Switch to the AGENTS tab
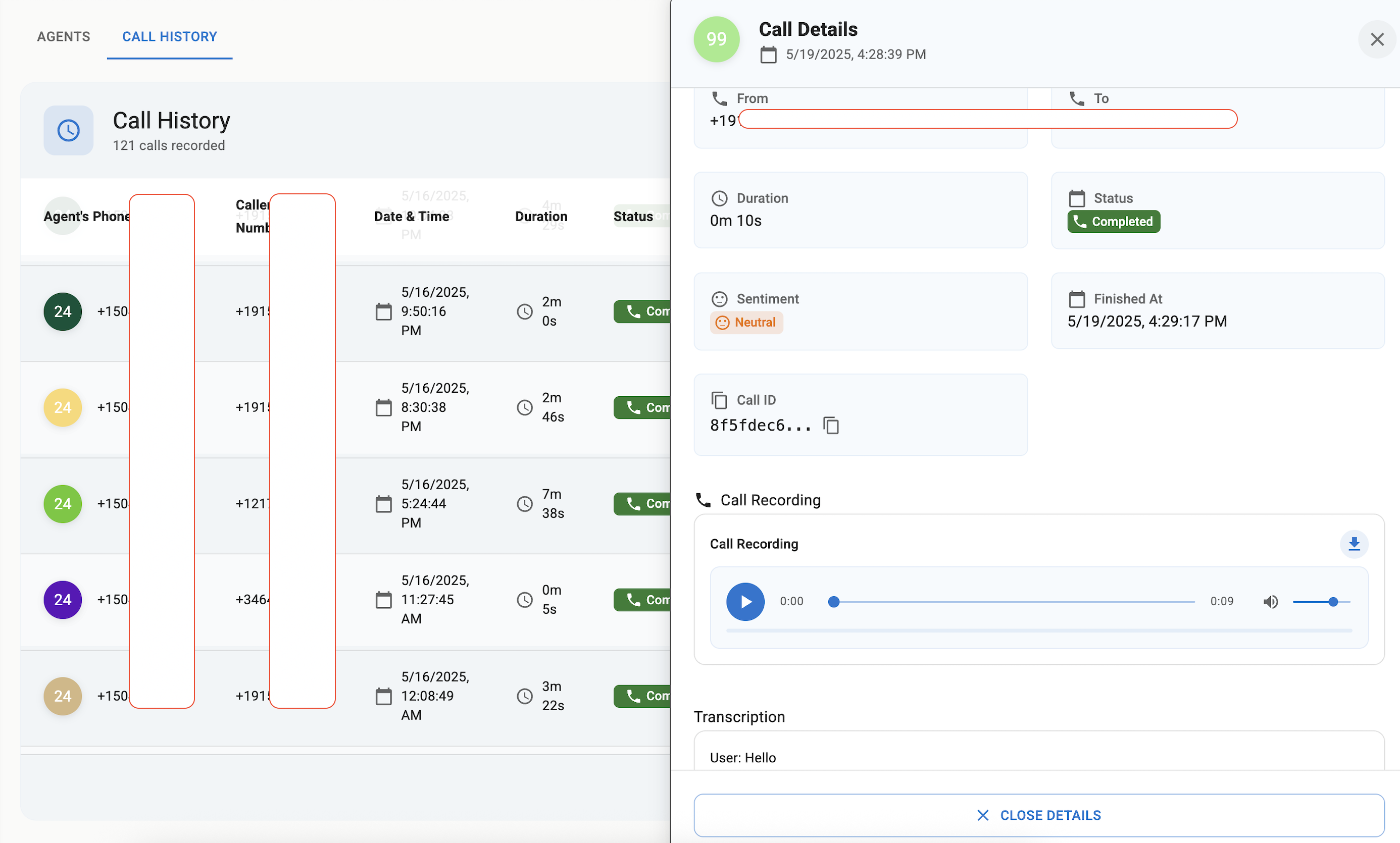This screenshot has width=1400, height=843. pos(64,37)
